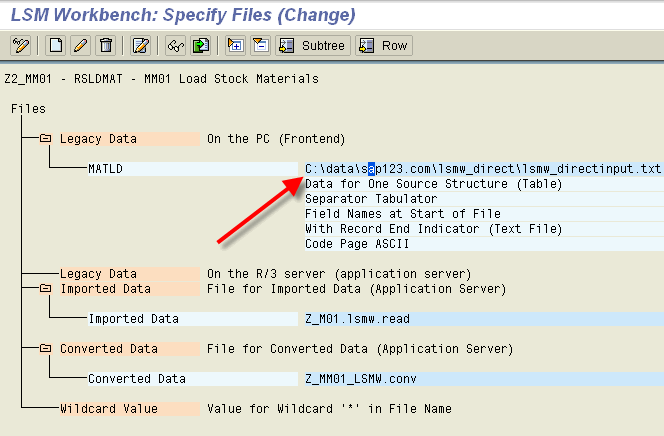
Task: Click the green copy documents icon
Action: [x=201, y=45]
